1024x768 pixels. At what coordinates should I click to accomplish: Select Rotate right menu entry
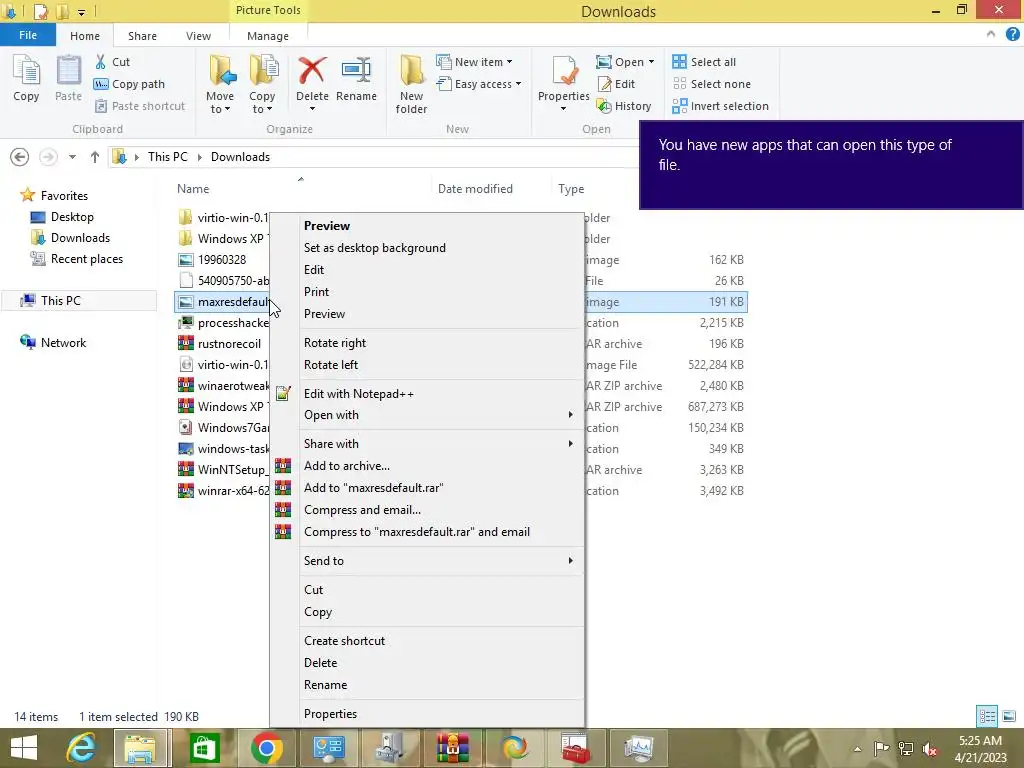334,343
